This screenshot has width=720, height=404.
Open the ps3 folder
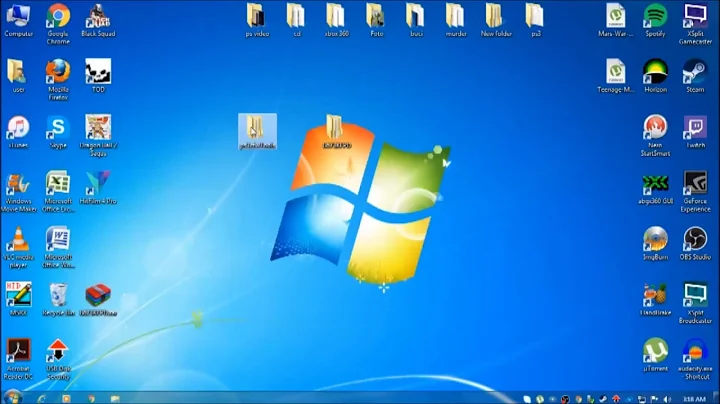click(x=535, y=20)
